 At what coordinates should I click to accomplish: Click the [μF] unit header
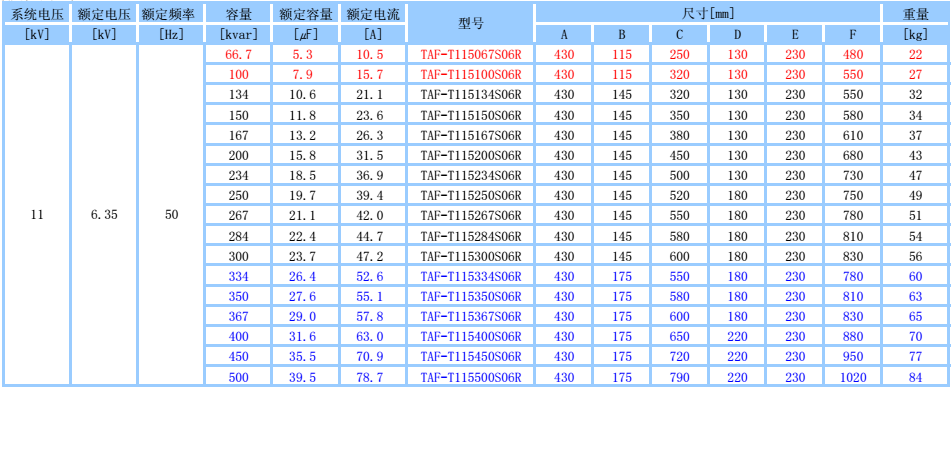pos(305,35)
